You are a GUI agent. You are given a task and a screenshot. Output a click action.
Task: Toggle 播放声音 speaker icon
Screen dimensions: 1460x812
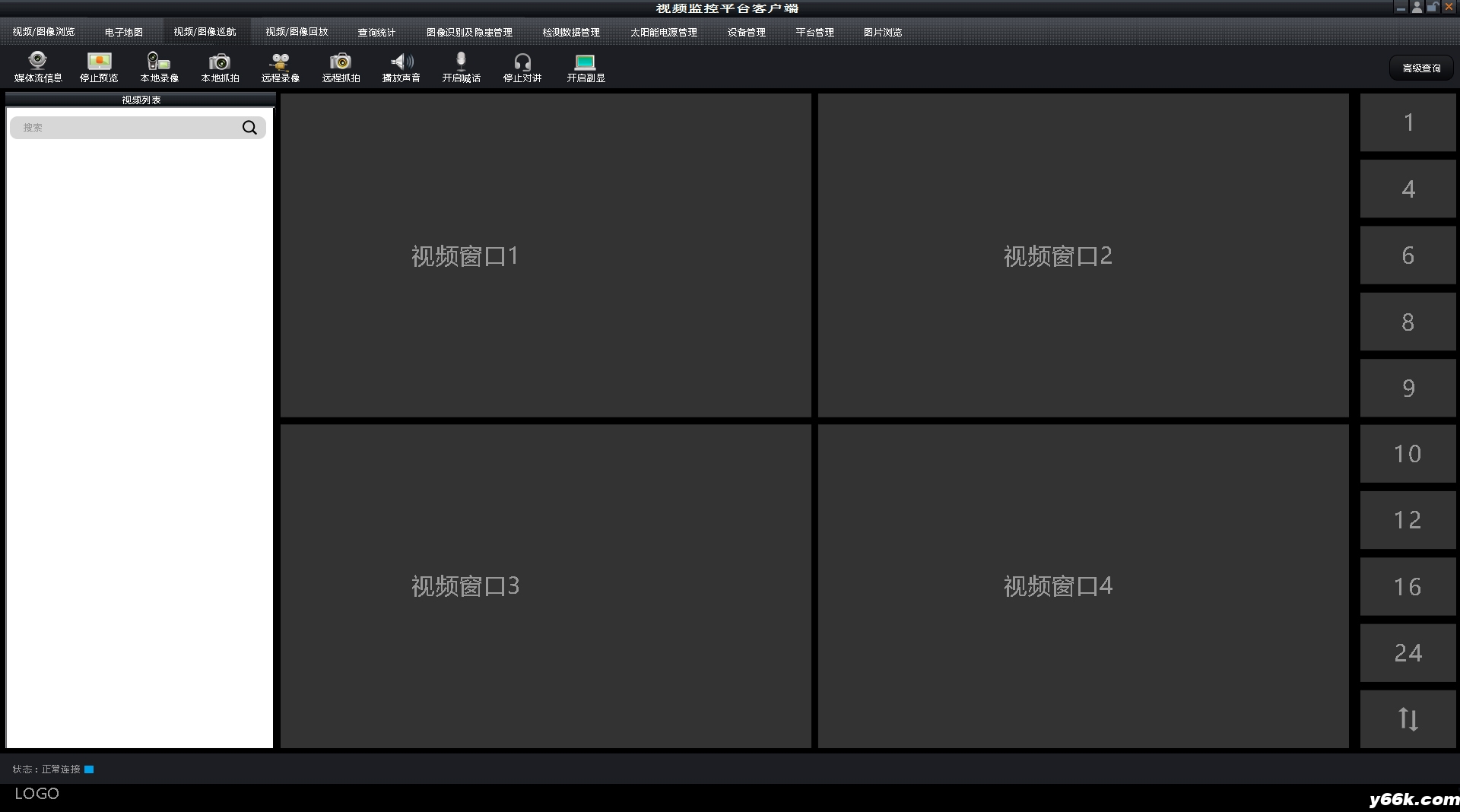pos(401,61)
